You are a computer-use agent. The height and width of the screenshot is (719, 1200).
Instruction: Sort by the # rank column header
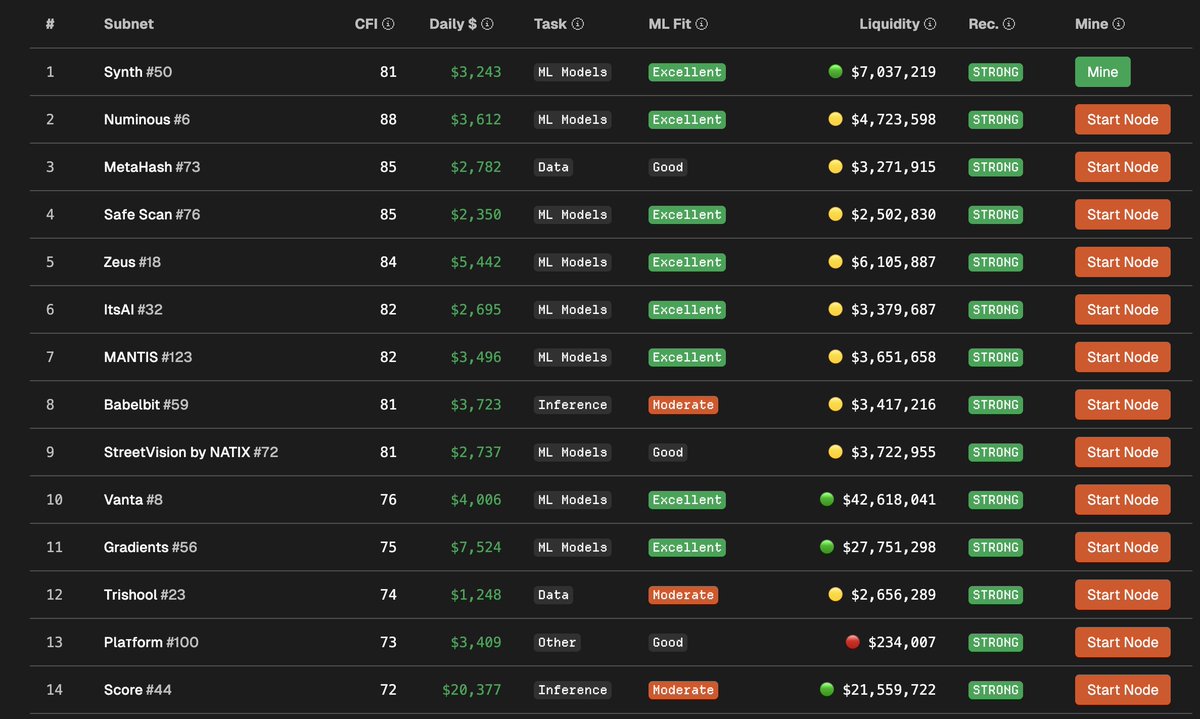pos(50,24)
